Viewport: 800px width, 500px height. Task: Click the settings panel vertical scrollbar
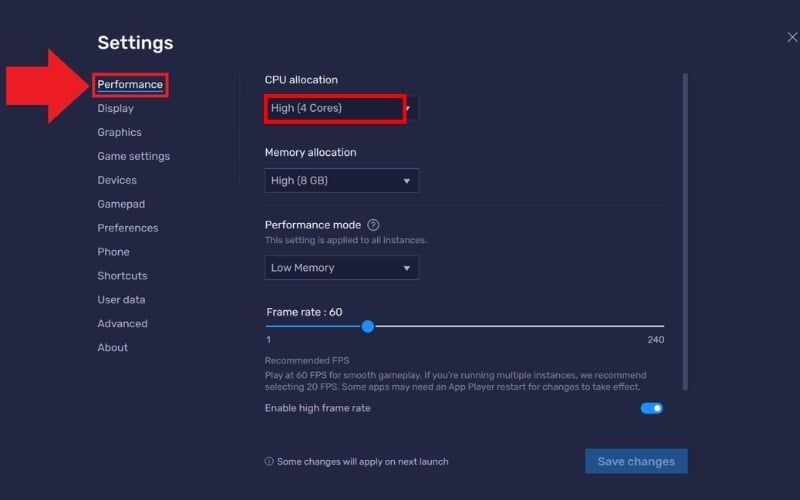pos(685,230)
